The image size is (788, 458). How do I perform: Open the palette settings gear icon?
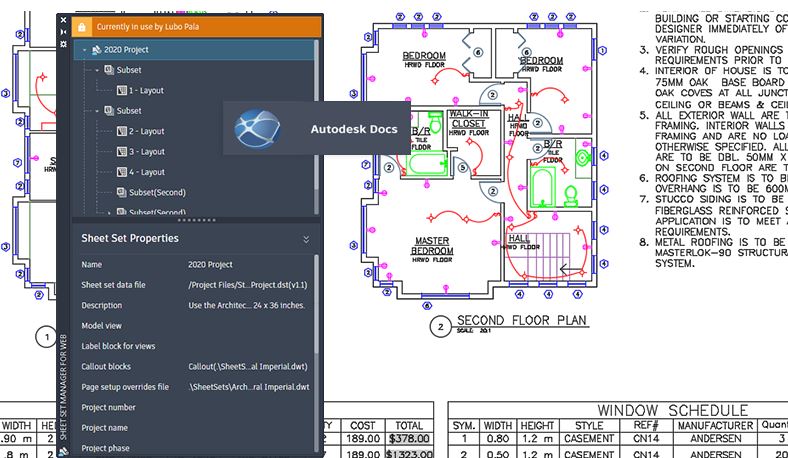64,45
